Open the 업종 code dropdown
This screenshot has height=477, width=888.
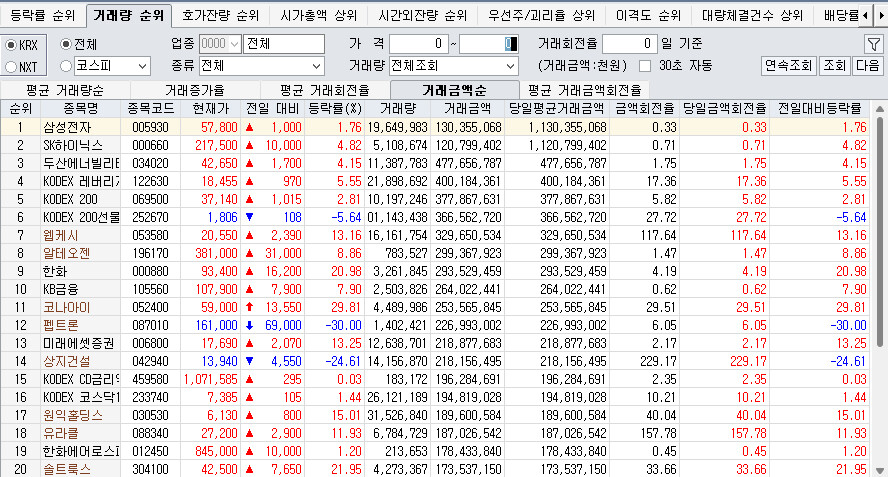(x=234, y=44)
